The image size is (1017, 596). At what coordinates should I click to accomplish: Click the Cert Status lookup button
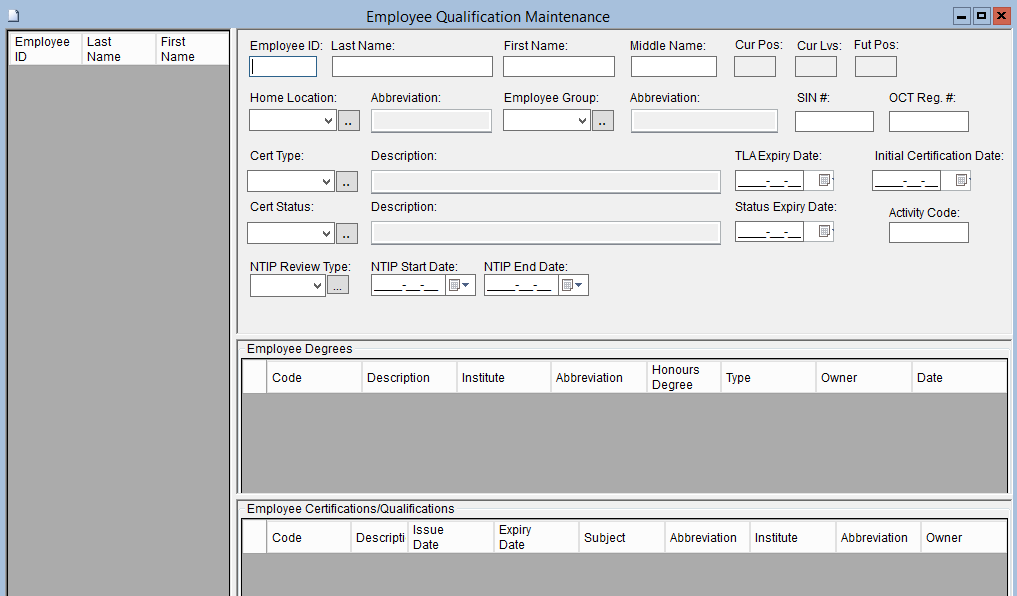click(x=345, y=233)
